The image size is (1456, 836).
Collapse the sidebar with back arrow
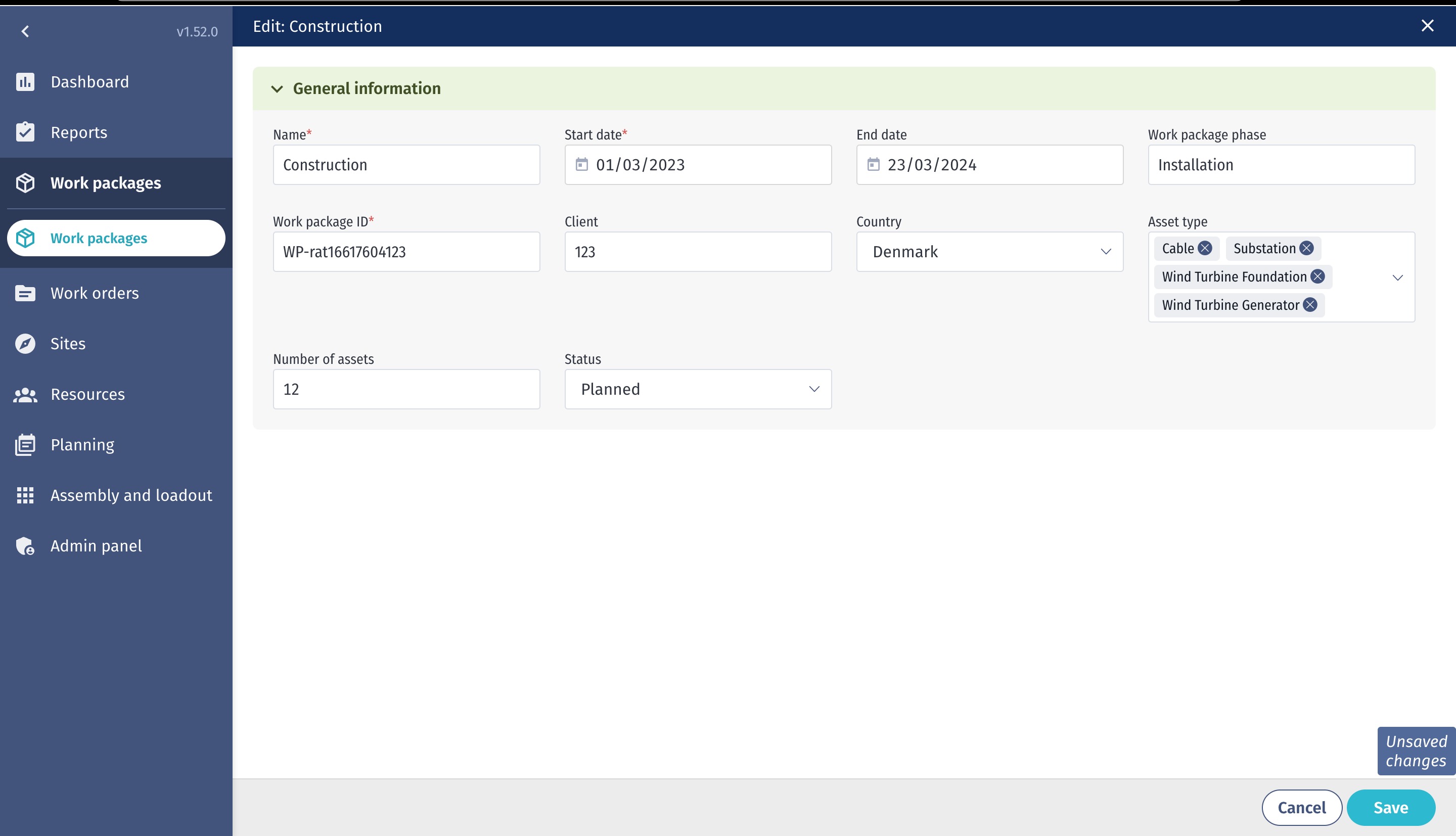coord(25,31)
